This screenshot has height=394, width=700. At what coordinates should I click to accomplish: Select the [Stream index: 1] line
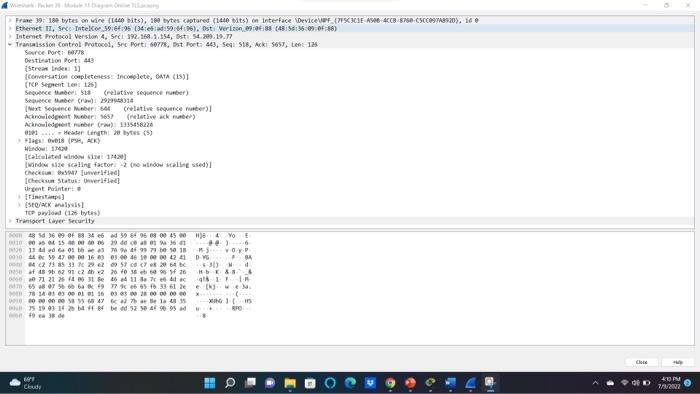(52, 69)
